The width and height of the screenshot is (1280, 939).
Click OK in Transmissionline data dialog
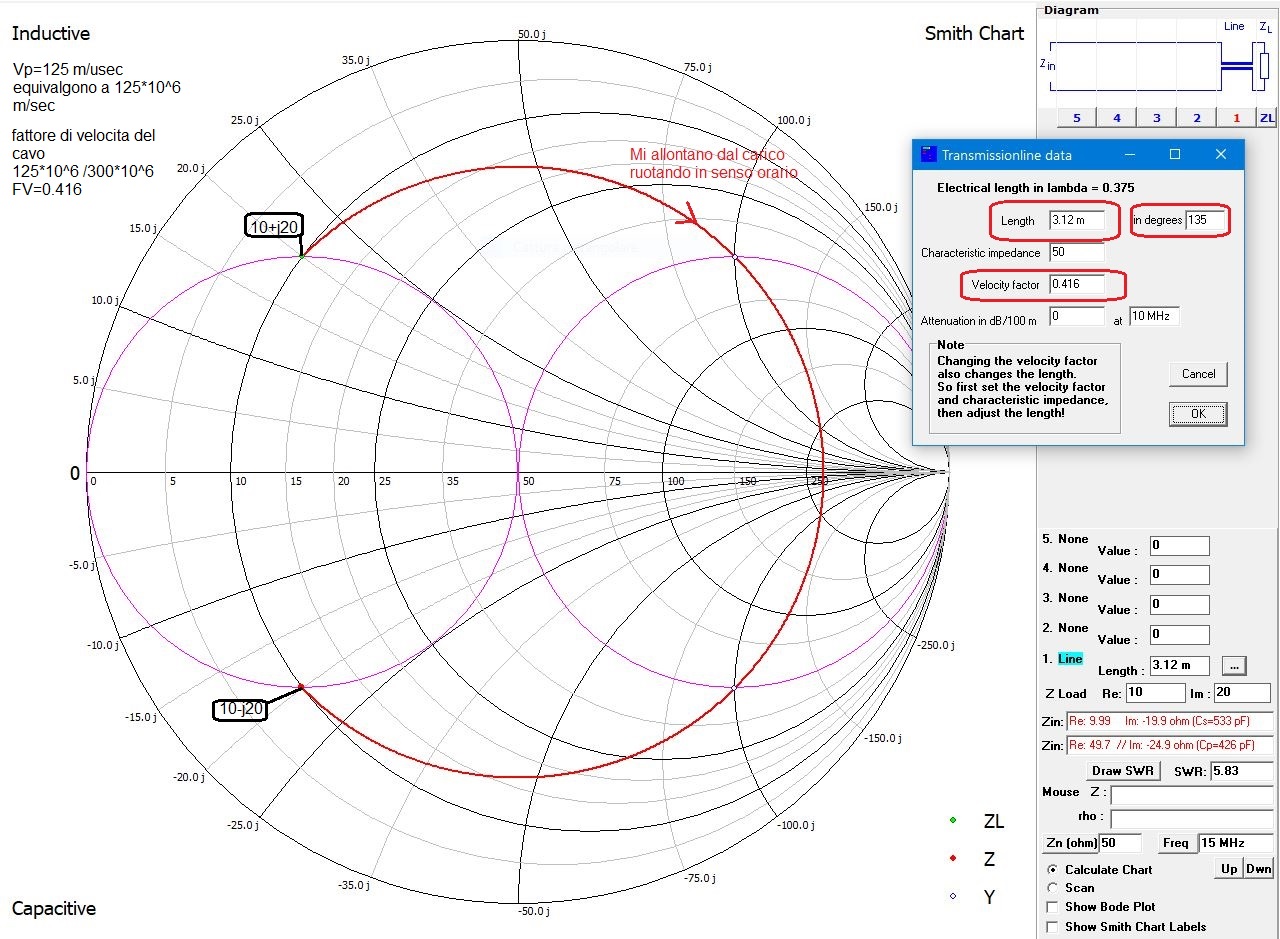1198,414
